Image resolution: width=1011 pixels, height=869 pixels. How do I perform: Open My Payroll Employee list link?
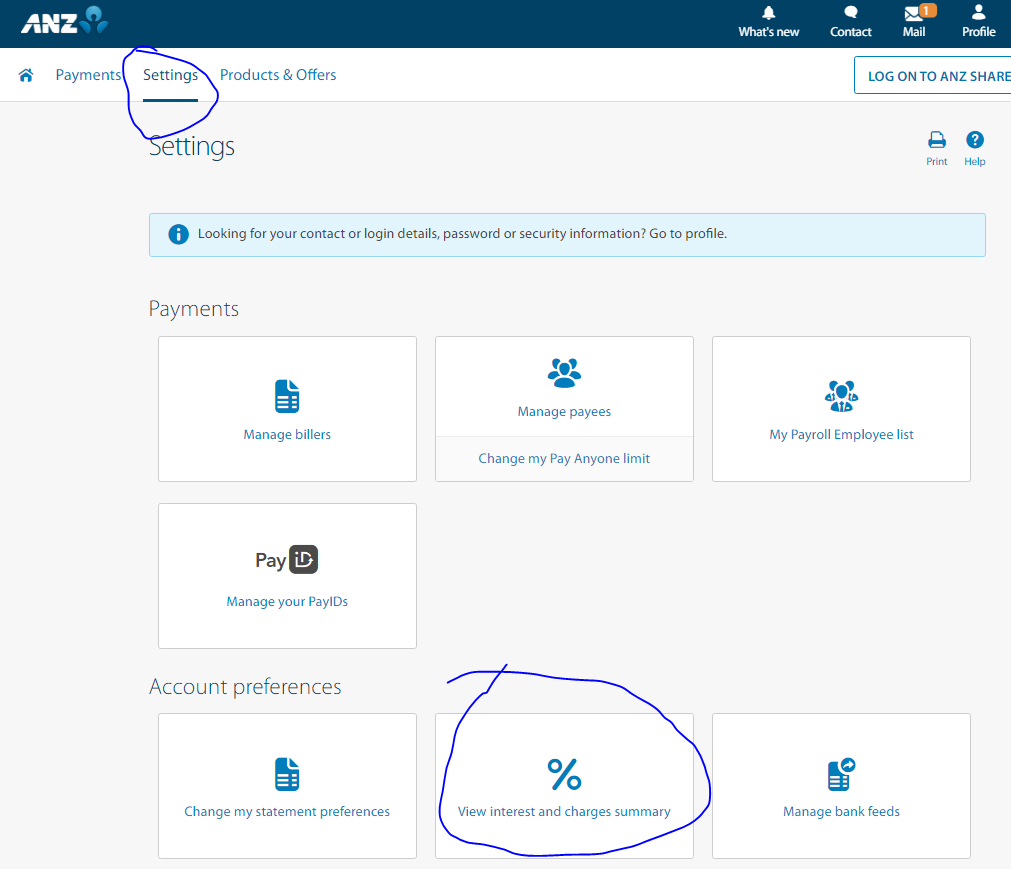[x=841, y=434]
